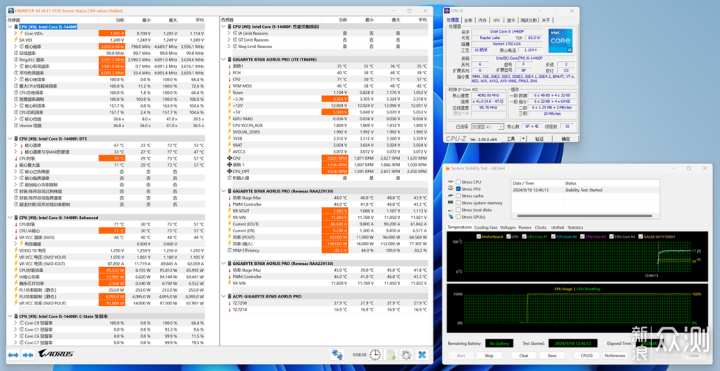Click the AIDA64 log list horizontal scrollbar

[x=585, y=216]
